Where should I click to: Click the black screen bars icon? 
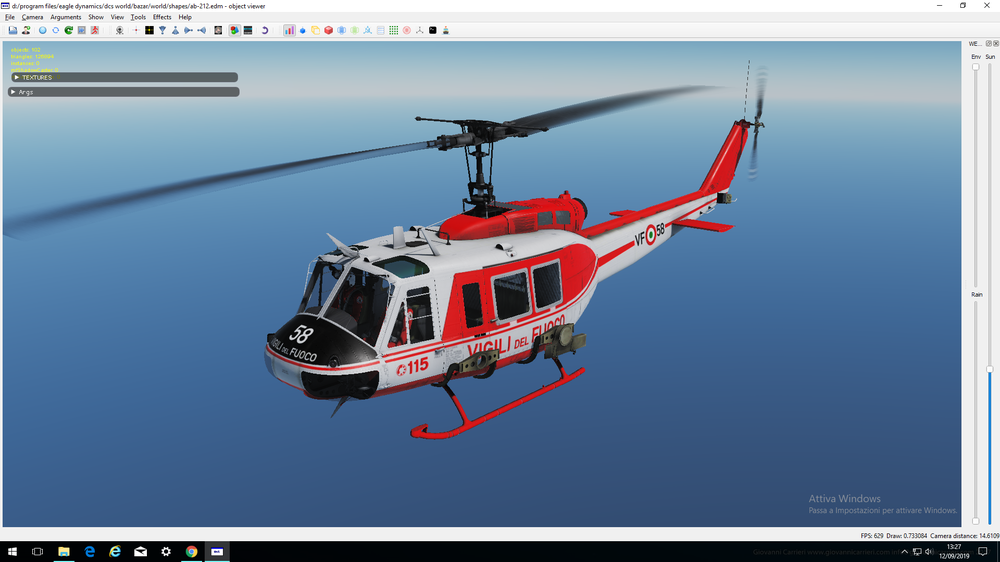(248, 30)
